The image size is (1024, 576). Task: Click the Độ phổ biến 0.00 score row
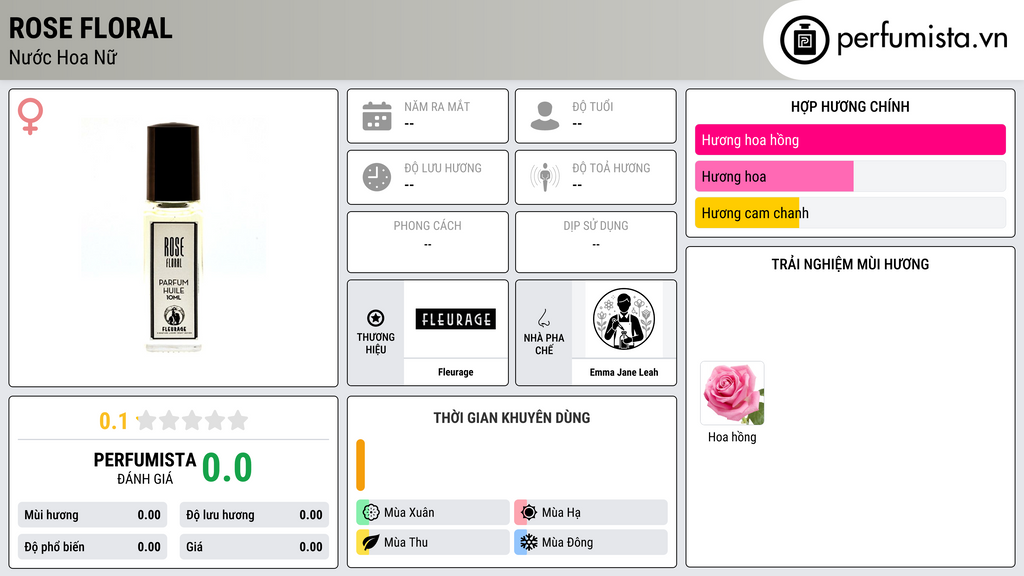coord(92,547)
